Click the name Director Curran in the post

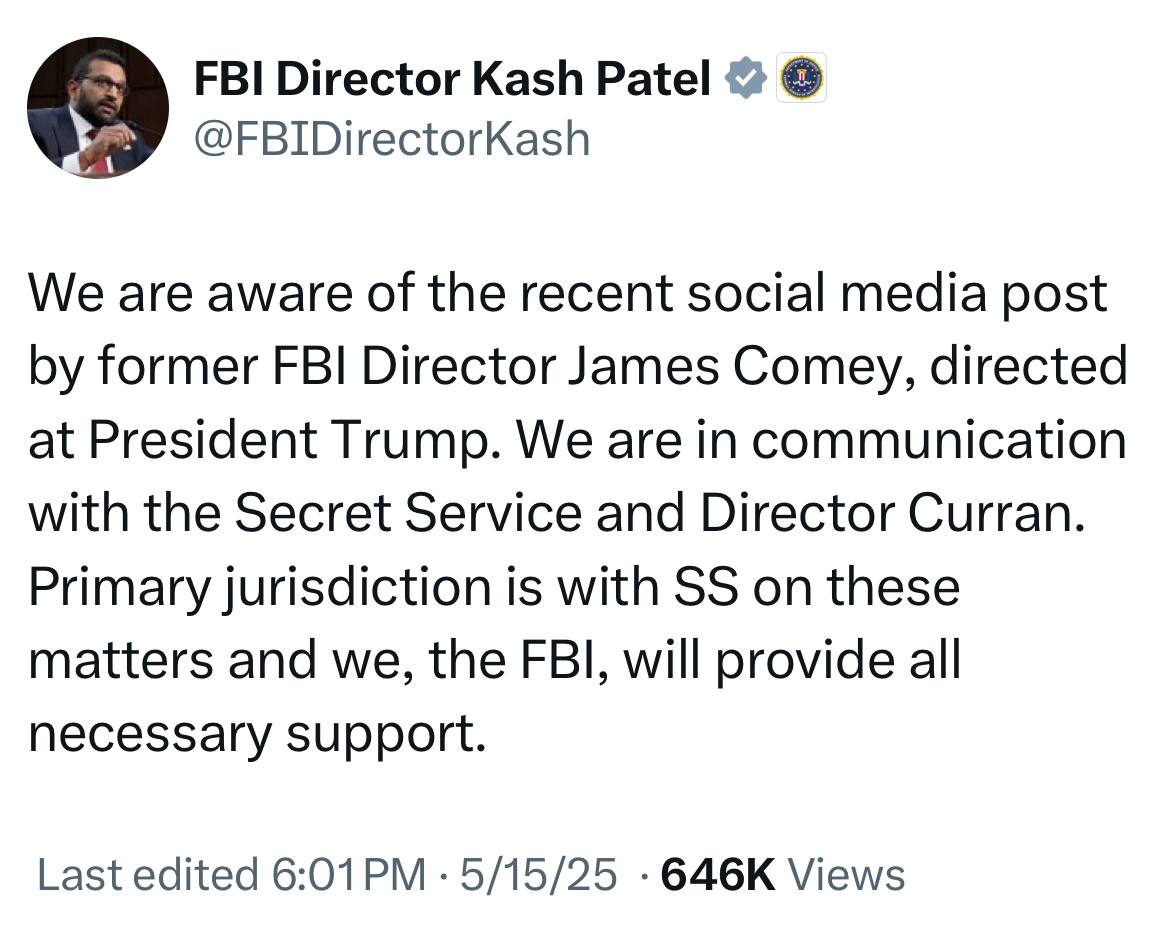(892, 514)
